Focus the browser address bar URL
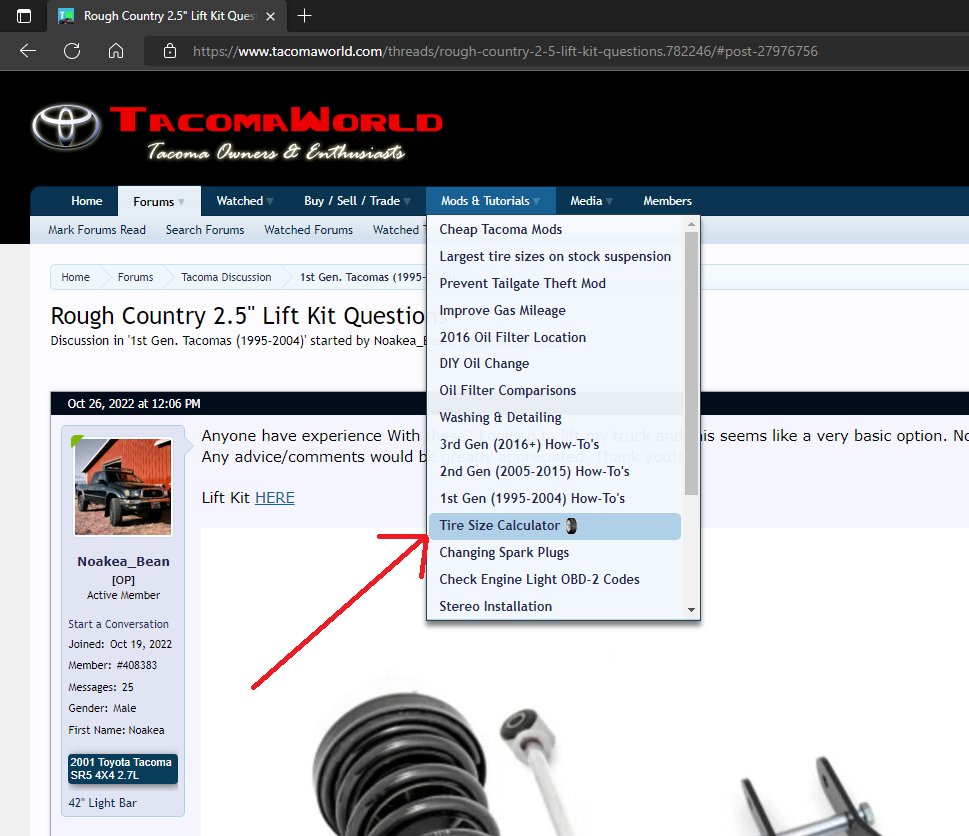The height and width of the screenshot is (836, 969). click(505, 51)
